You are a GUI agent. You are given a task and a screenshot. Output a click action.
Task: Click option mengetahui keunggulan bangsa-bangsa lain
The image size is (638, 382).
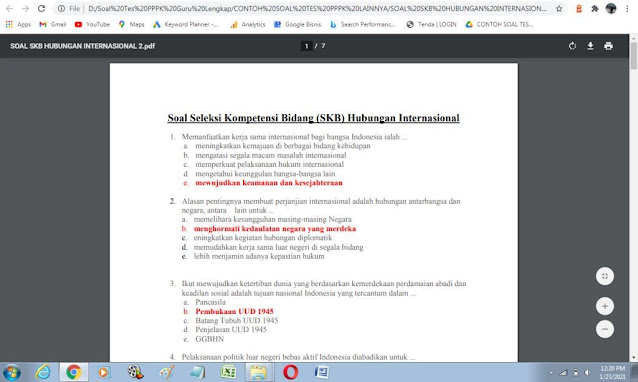265,174
